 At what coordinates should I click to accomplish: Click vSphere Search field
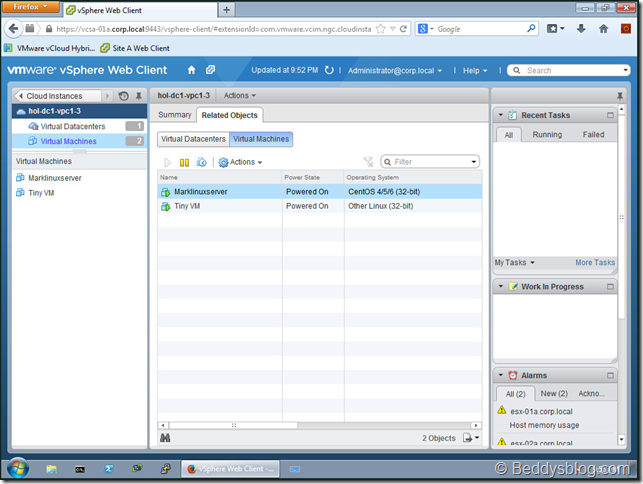568,71
